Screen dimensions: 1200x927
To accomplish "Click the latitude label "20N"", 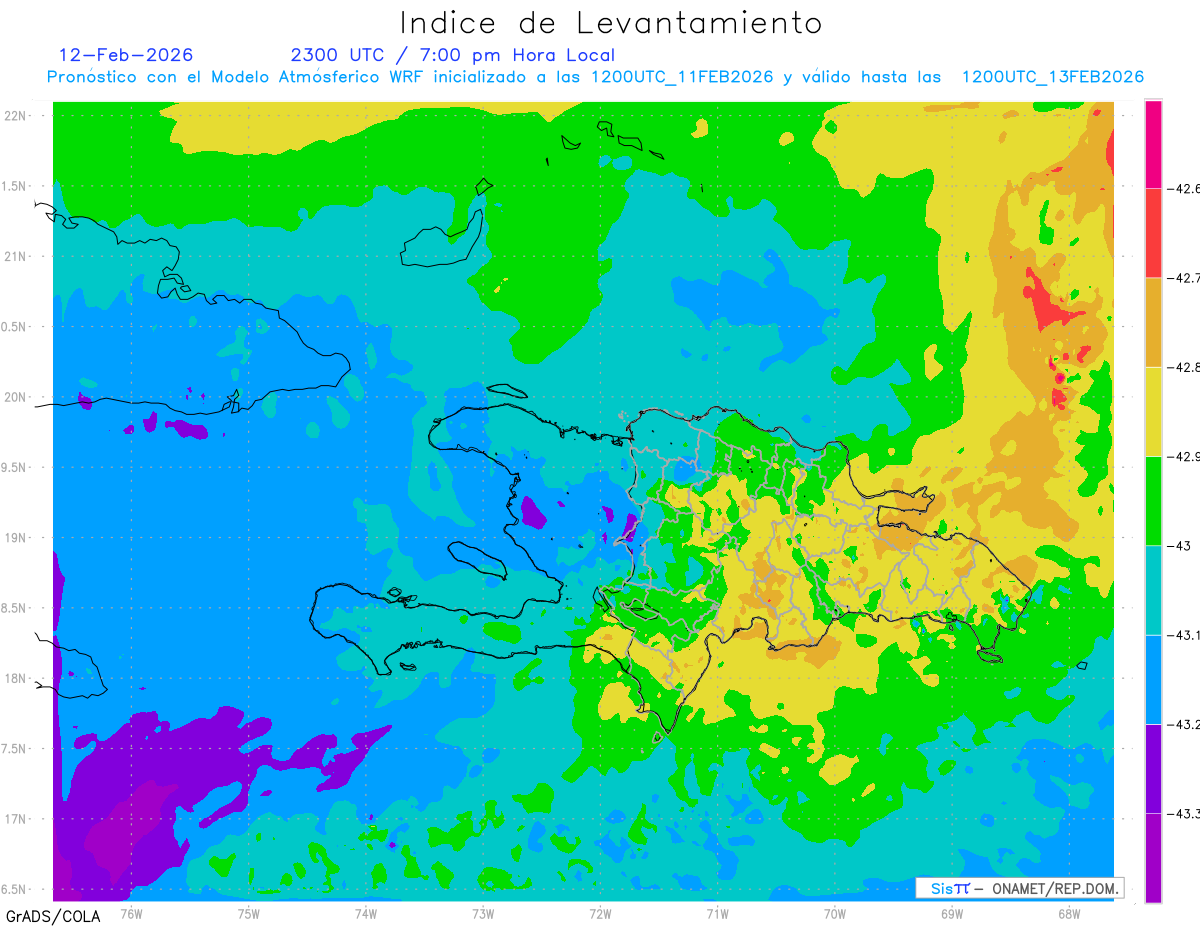I will pyautogui.click(x=16, y=397).
